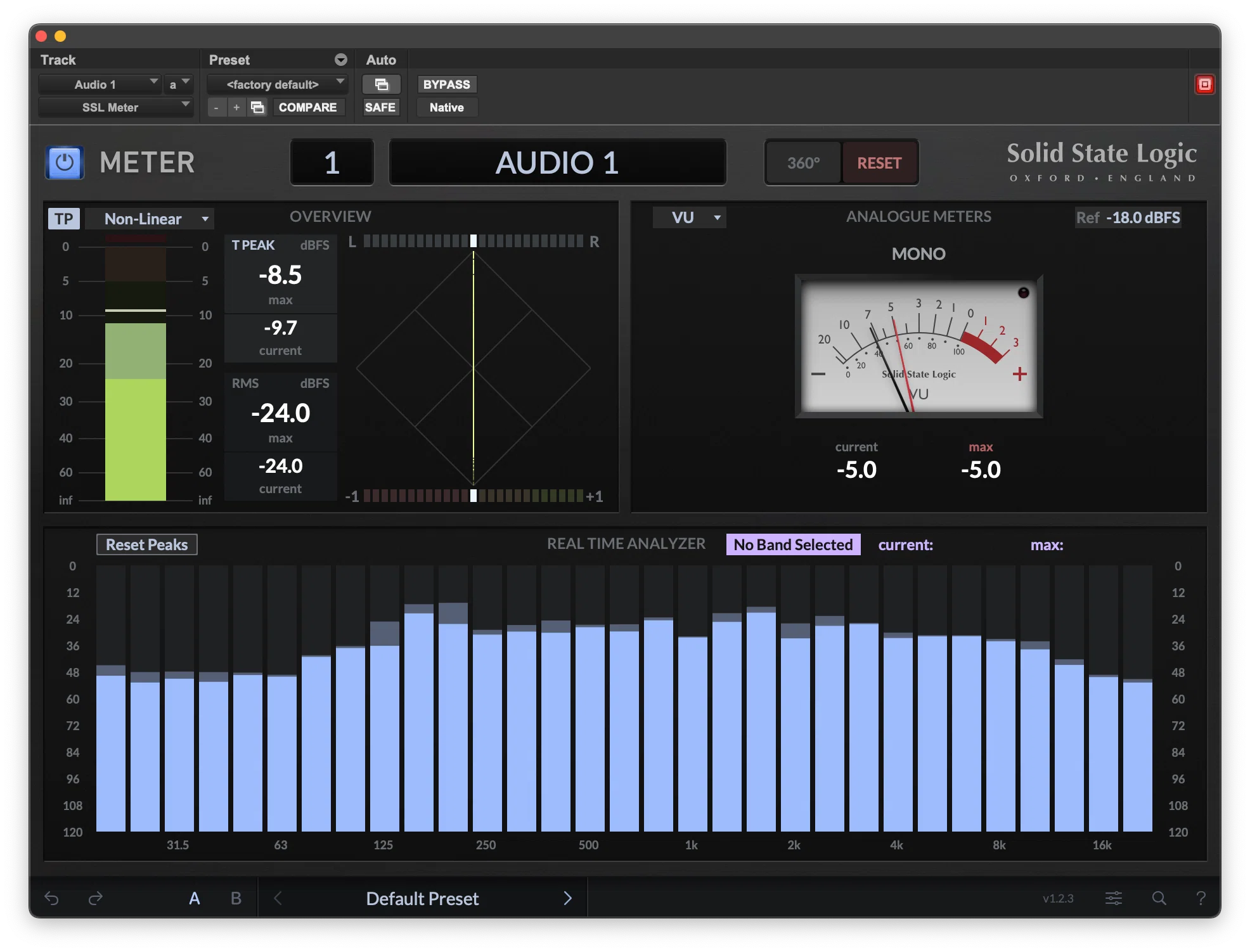Select the previous preset minus button
The image size is (1250, 952).
pos(216,108)
